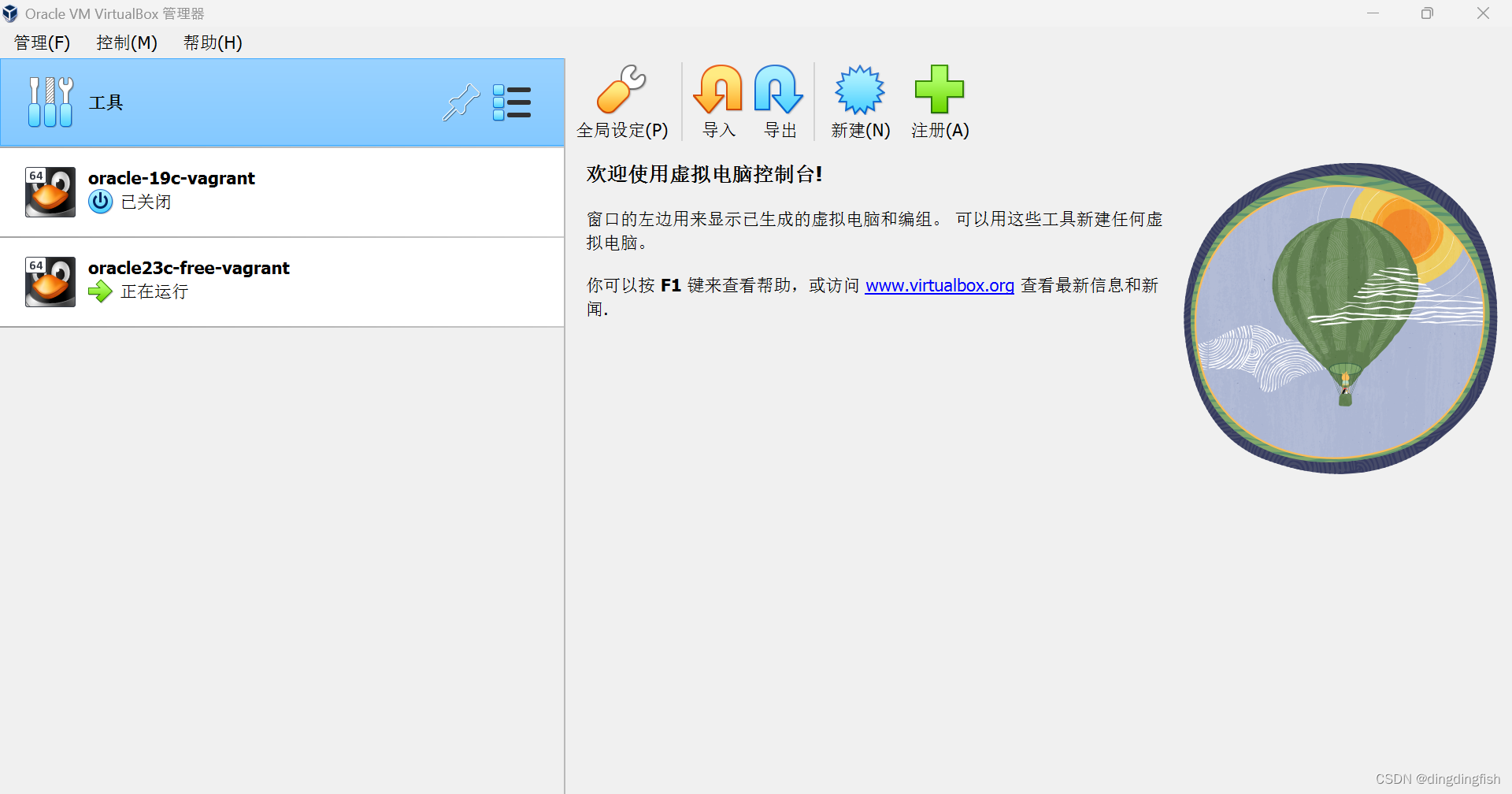Click the Export appliance icon
This screenshot has height=794, width=1512.
pos(779,89)
